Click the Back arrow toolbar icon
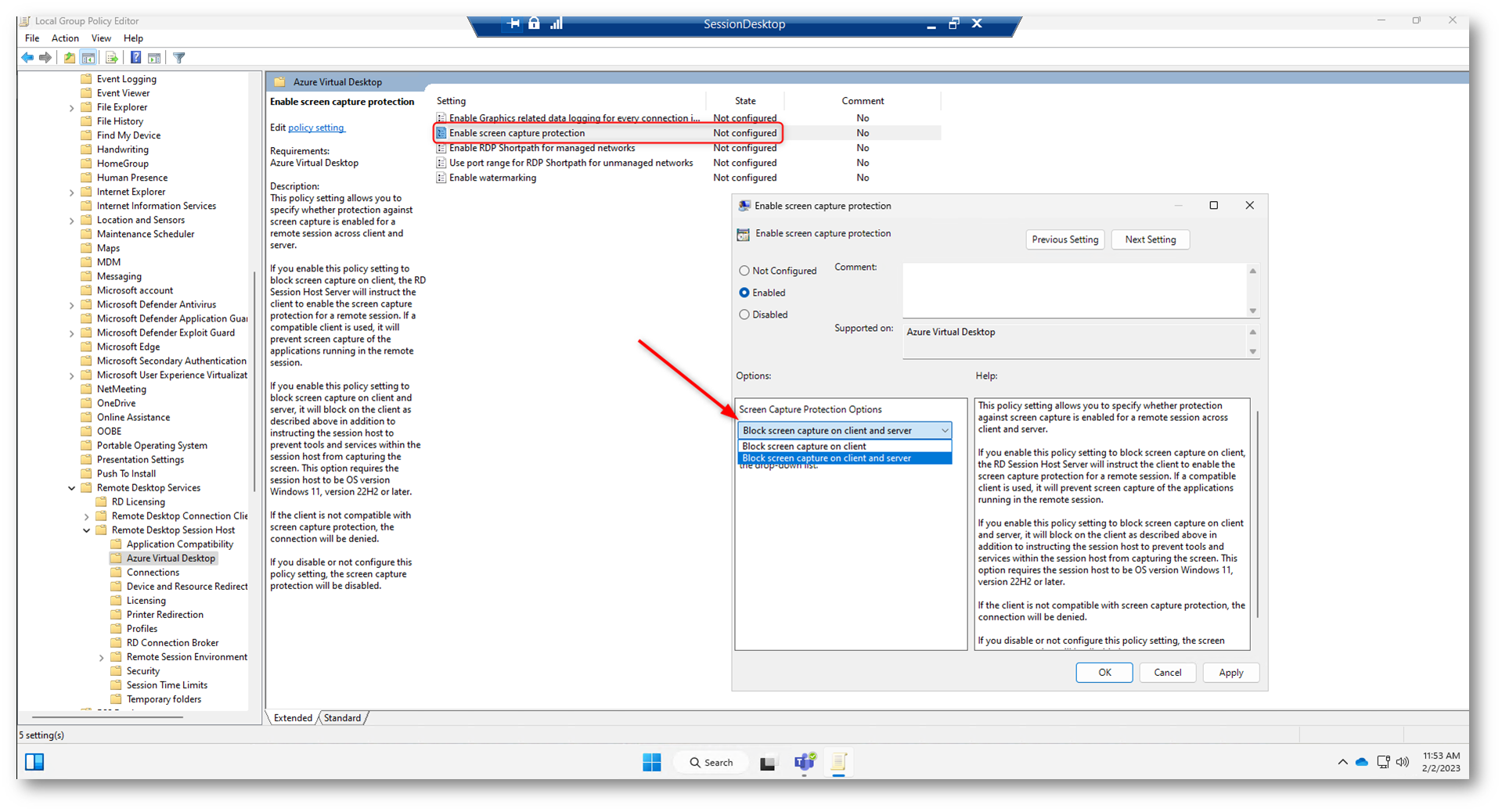 27,58
